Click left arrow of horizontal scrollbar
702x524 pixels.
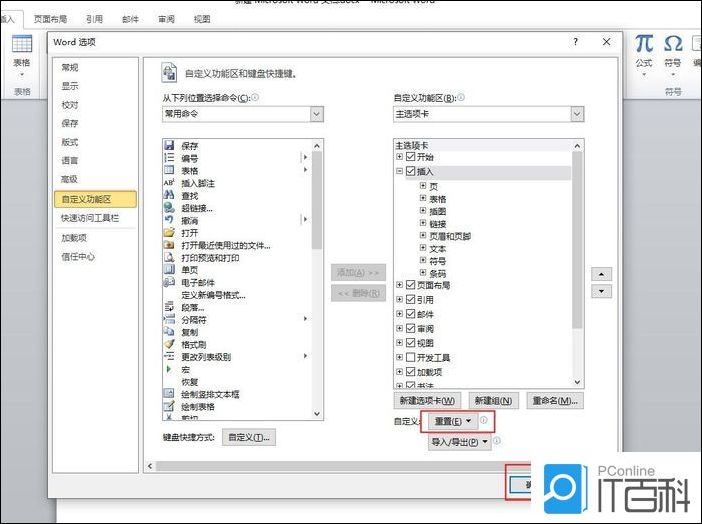pos(150,466)
